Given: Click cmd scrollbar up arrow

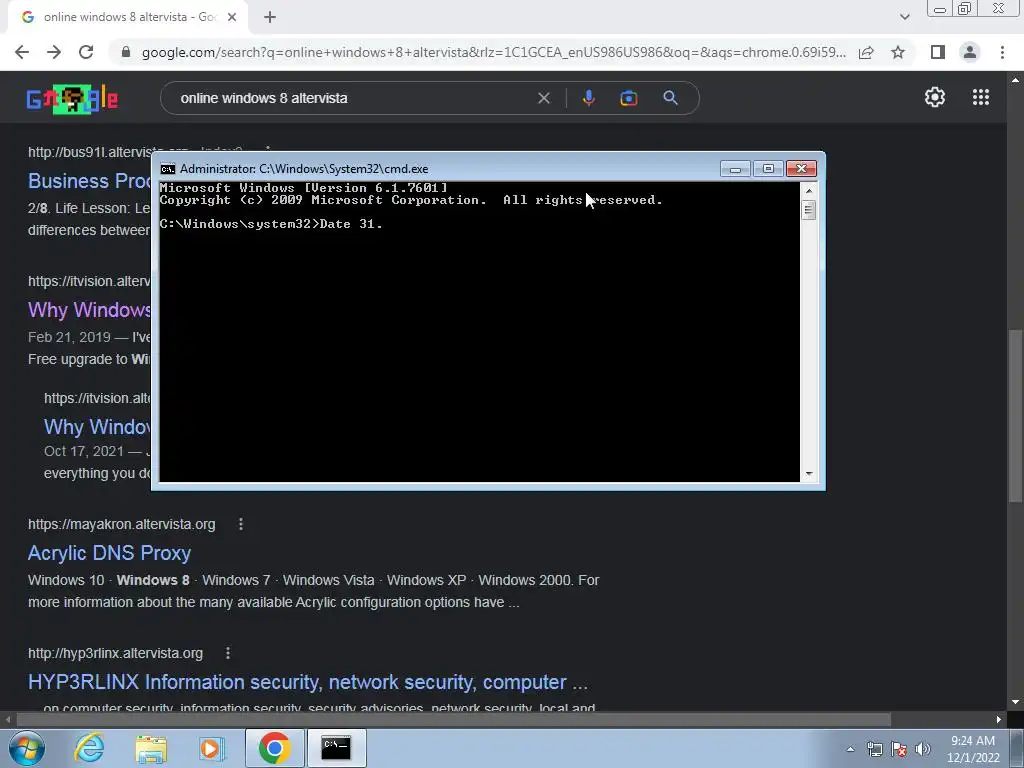Looking at the screenshot, I should tap(808, 191).
